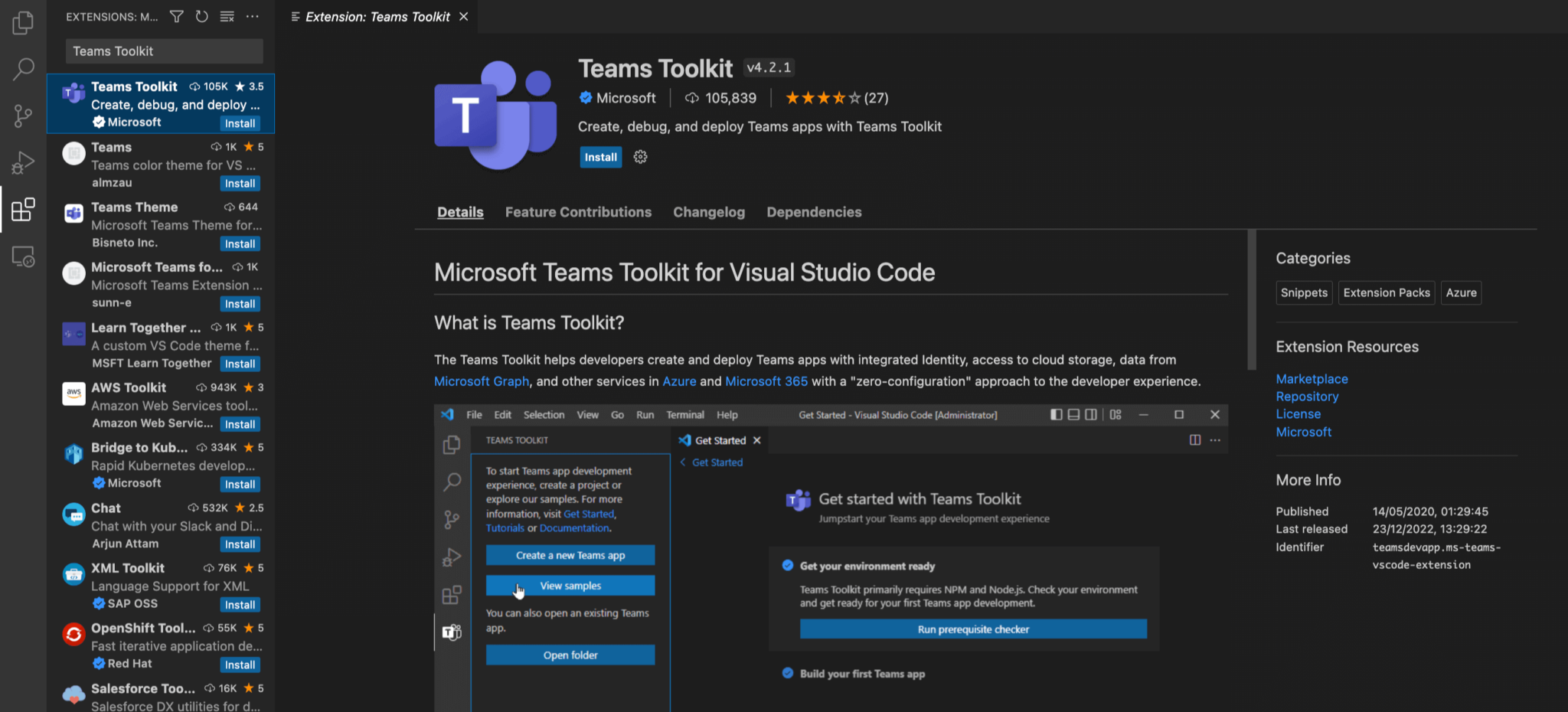Close the Extension: Teams Toolkit tab

point(463,17)
